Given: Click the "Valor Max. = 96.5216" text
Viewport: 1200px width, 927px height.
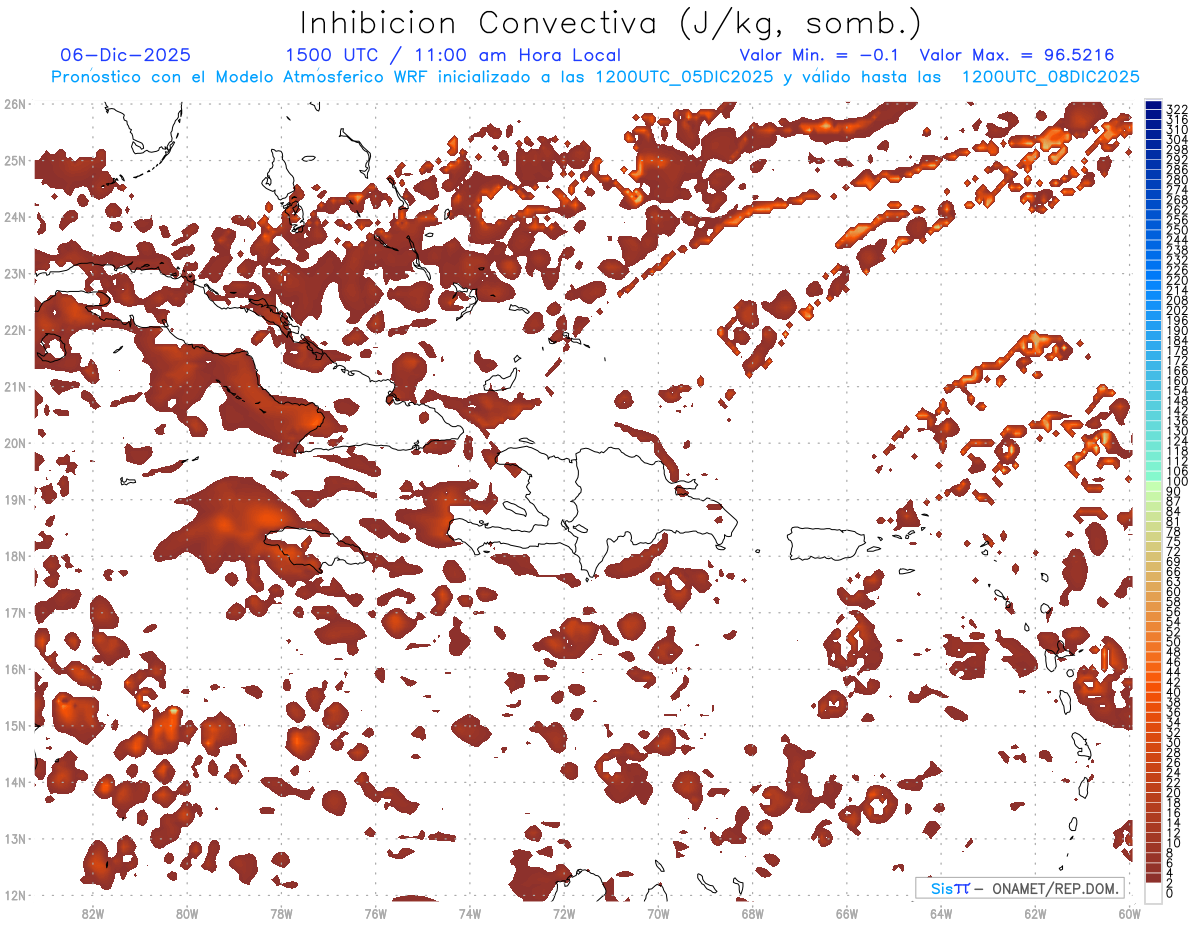Looking at the screenshot, I should pyautogui.click(x=1017, y=56).
